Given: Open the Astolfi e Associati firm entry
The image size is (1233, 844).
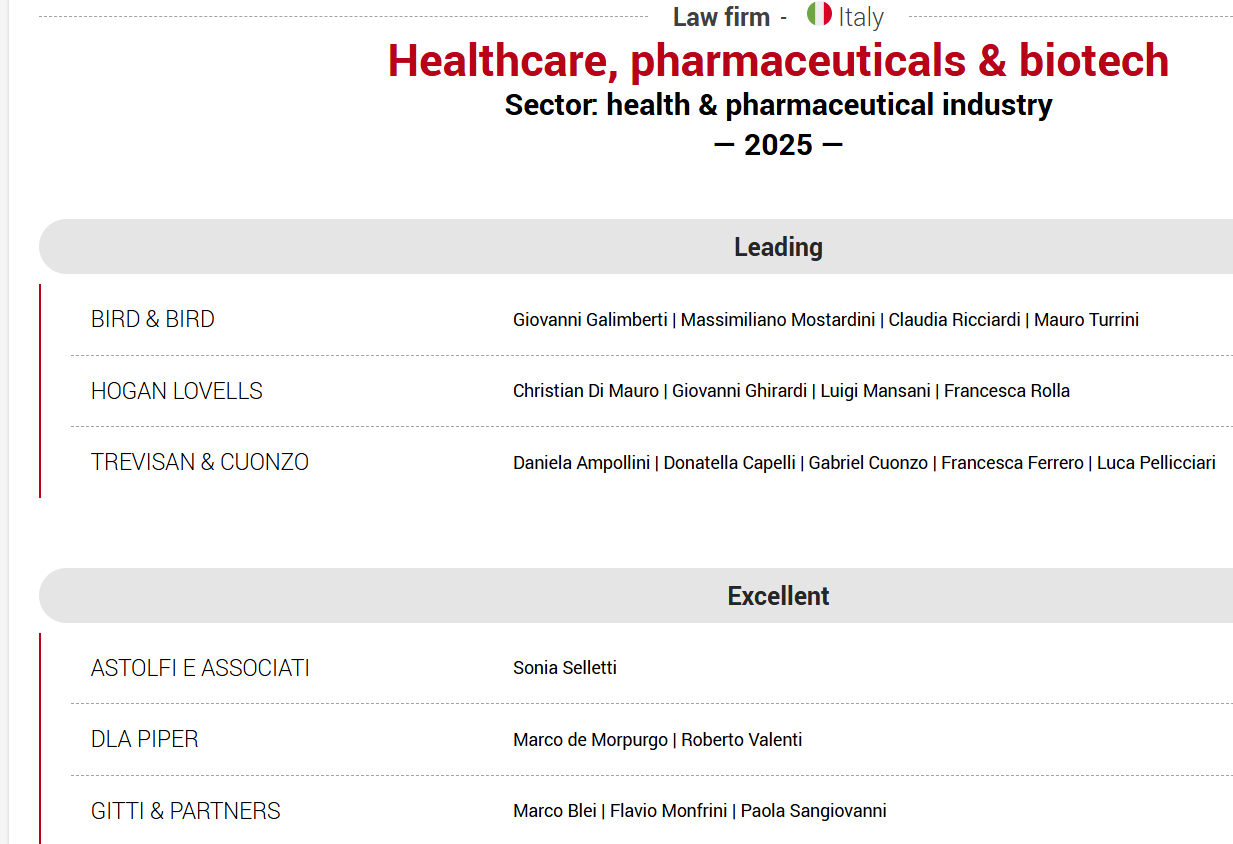Looking at the screenshot, I should click(200, 668).
